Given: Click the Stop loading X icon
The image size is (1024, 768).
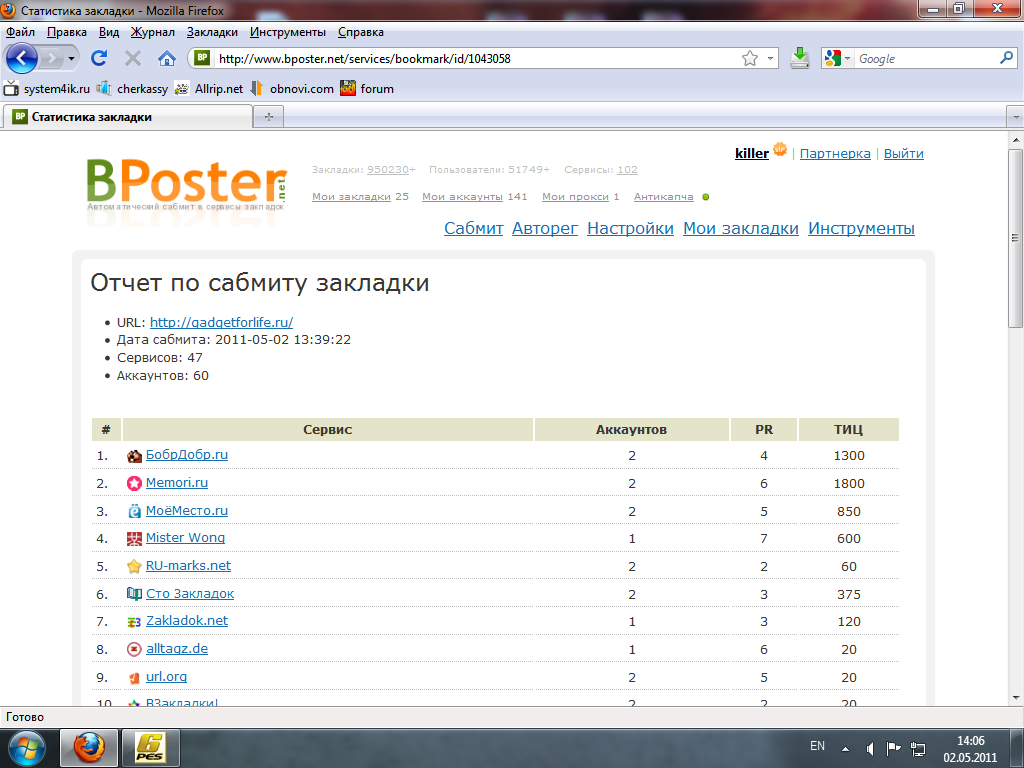Looking at the screenshot, I should click(x=133, y=59).
